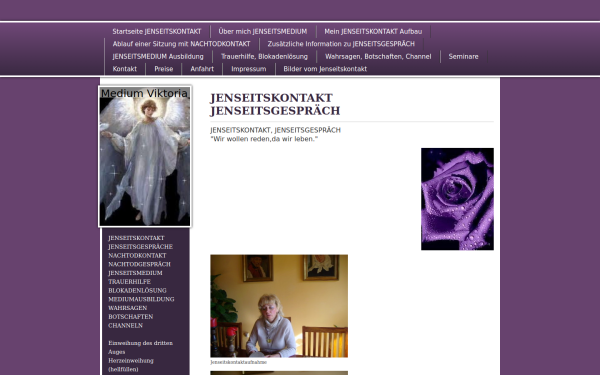The height and width of the screenshot is (375, 600).
Task: Click the purple rose image
Action: (457, 199)
